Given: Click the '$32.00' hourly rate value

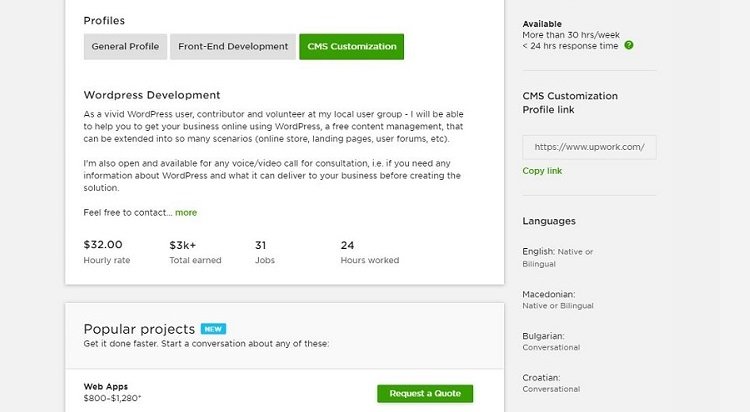Looking at the screenshot, I should click(x=103, y=245).
